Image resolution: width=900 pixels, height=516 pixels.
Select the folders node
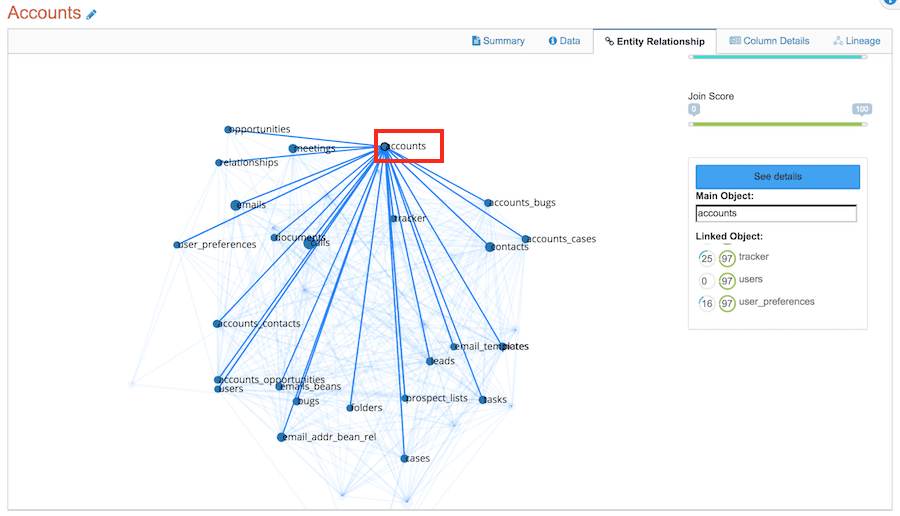pyautogui.click(x=350, y=408)
